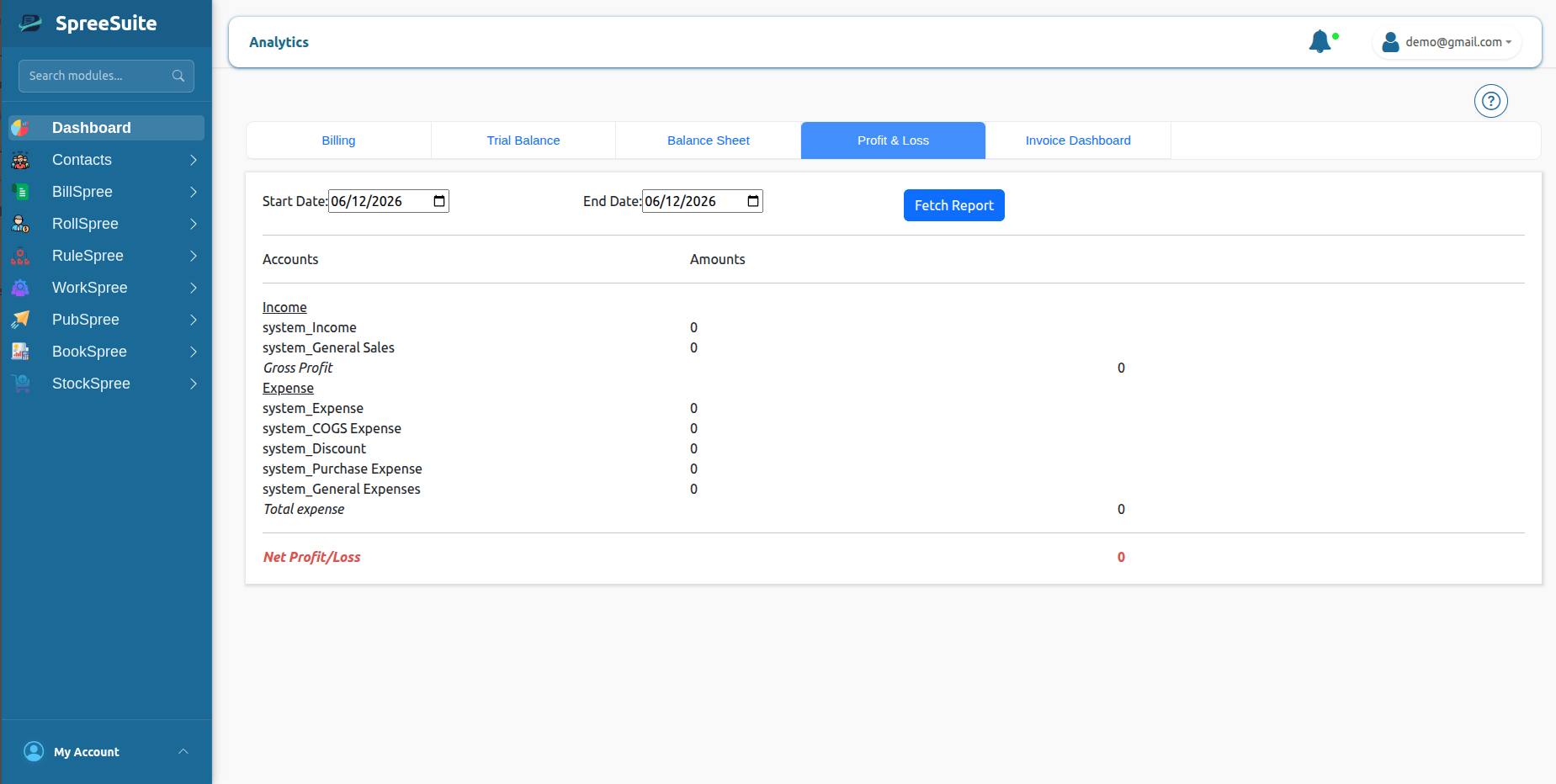
Task: Click the Fetch Report button
Action: 954,205
